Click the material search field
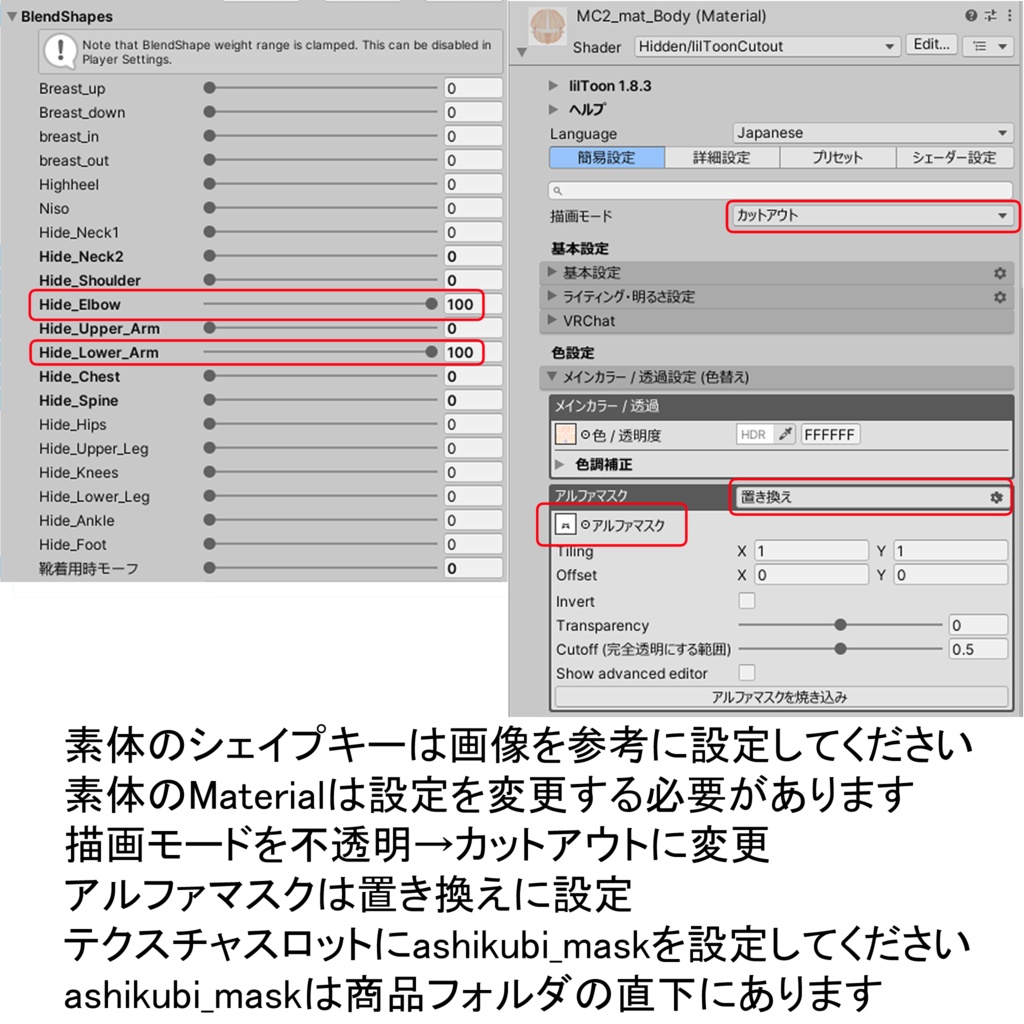The image size is (1024, 1024). [780, 191]
